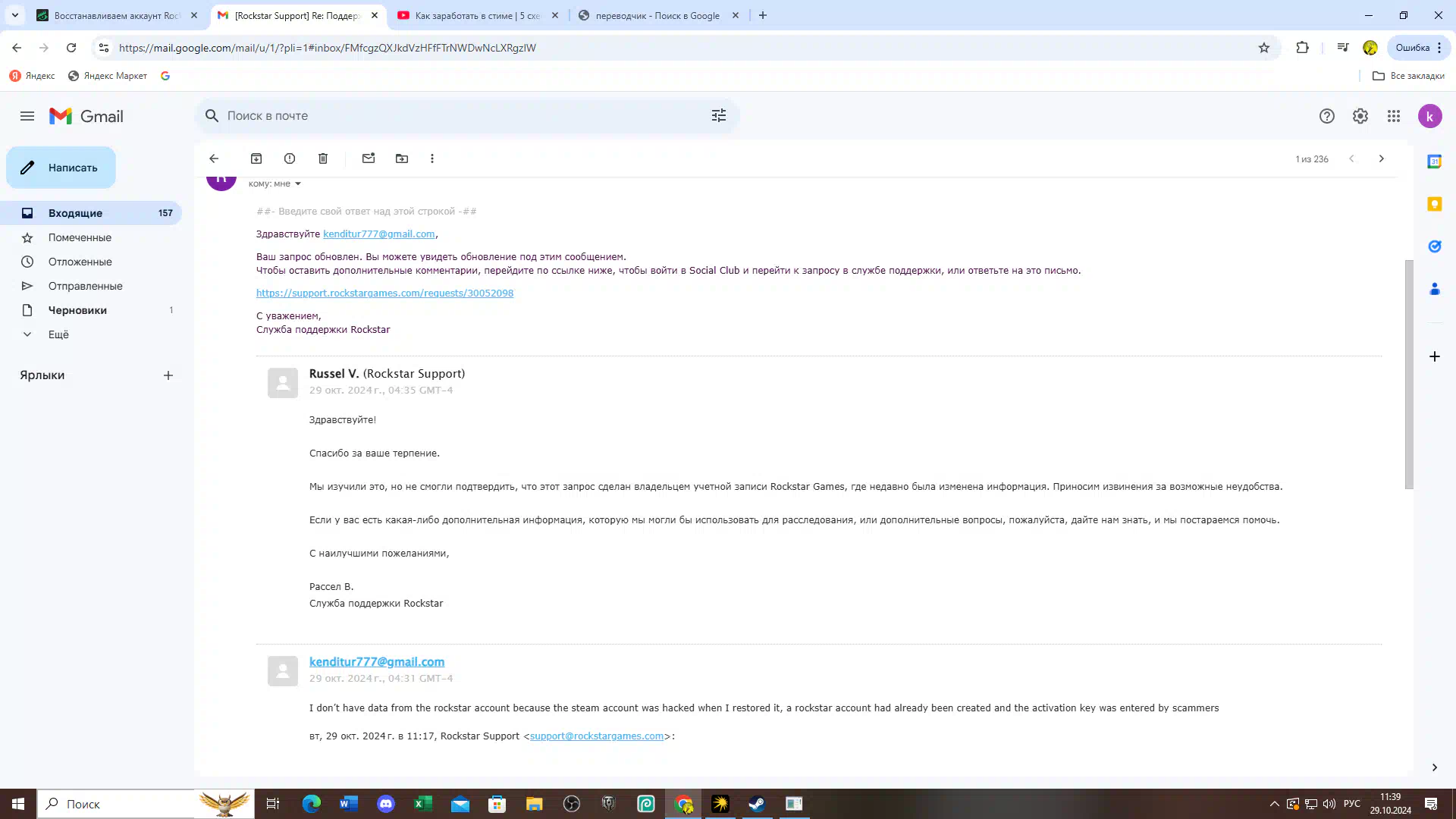Delete this email with trash icon
The height and width of the screenshot is (819, 1456).
pyautogui.click(x=323, y=158)
